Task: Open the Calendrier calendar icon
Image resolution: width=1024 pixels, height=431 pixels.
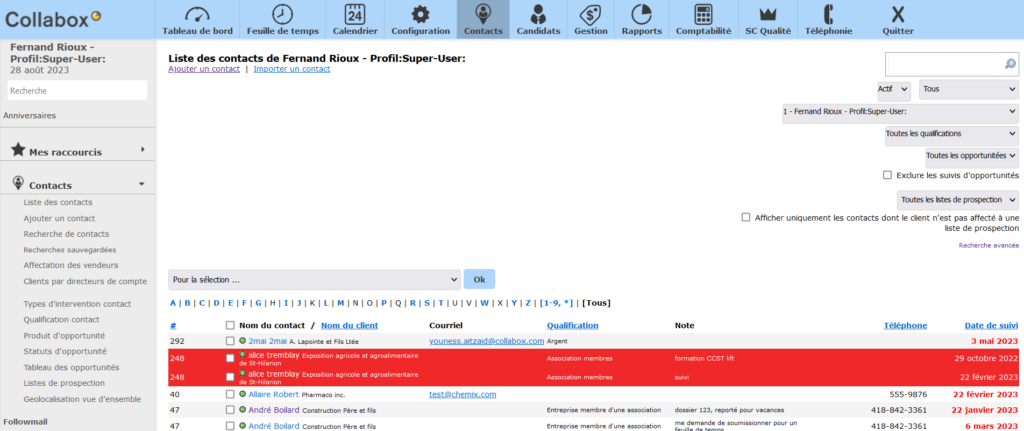Action: pos(355,15)
